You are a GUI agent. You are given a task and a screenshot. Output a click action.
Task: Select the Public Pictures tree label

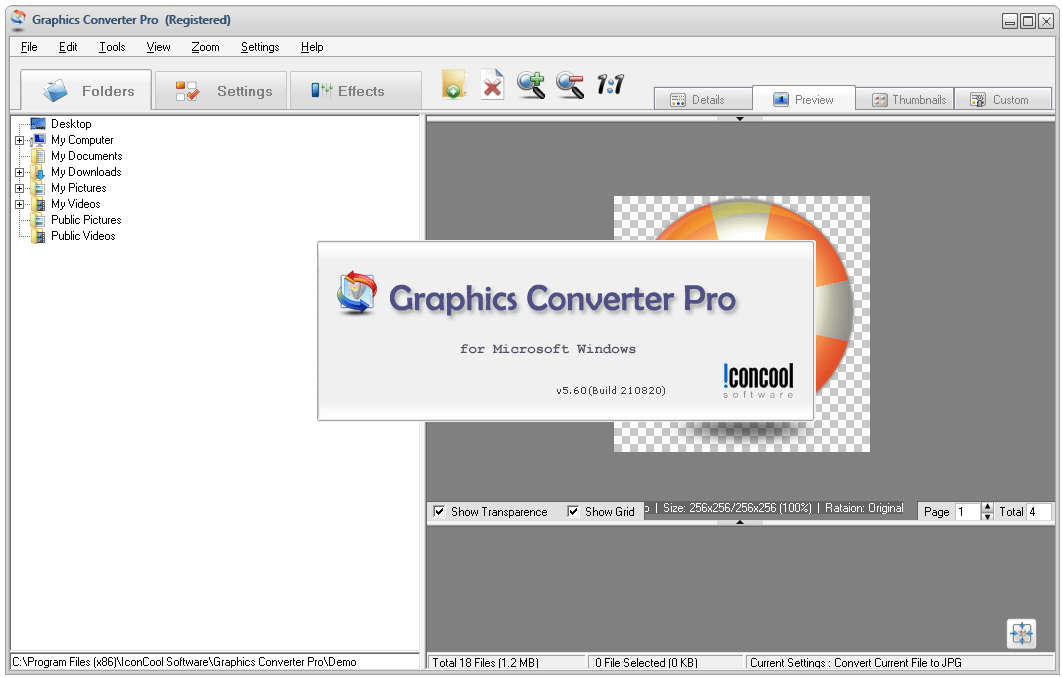[86, 220]
